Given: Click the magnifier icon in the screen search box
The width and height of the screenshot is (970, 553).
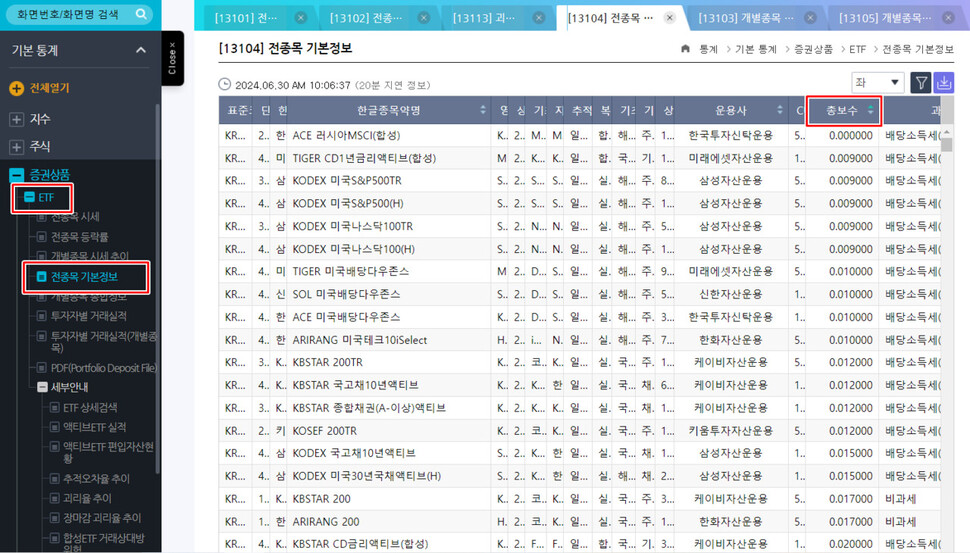Looking at the screenshot, I should click(141, 14).
